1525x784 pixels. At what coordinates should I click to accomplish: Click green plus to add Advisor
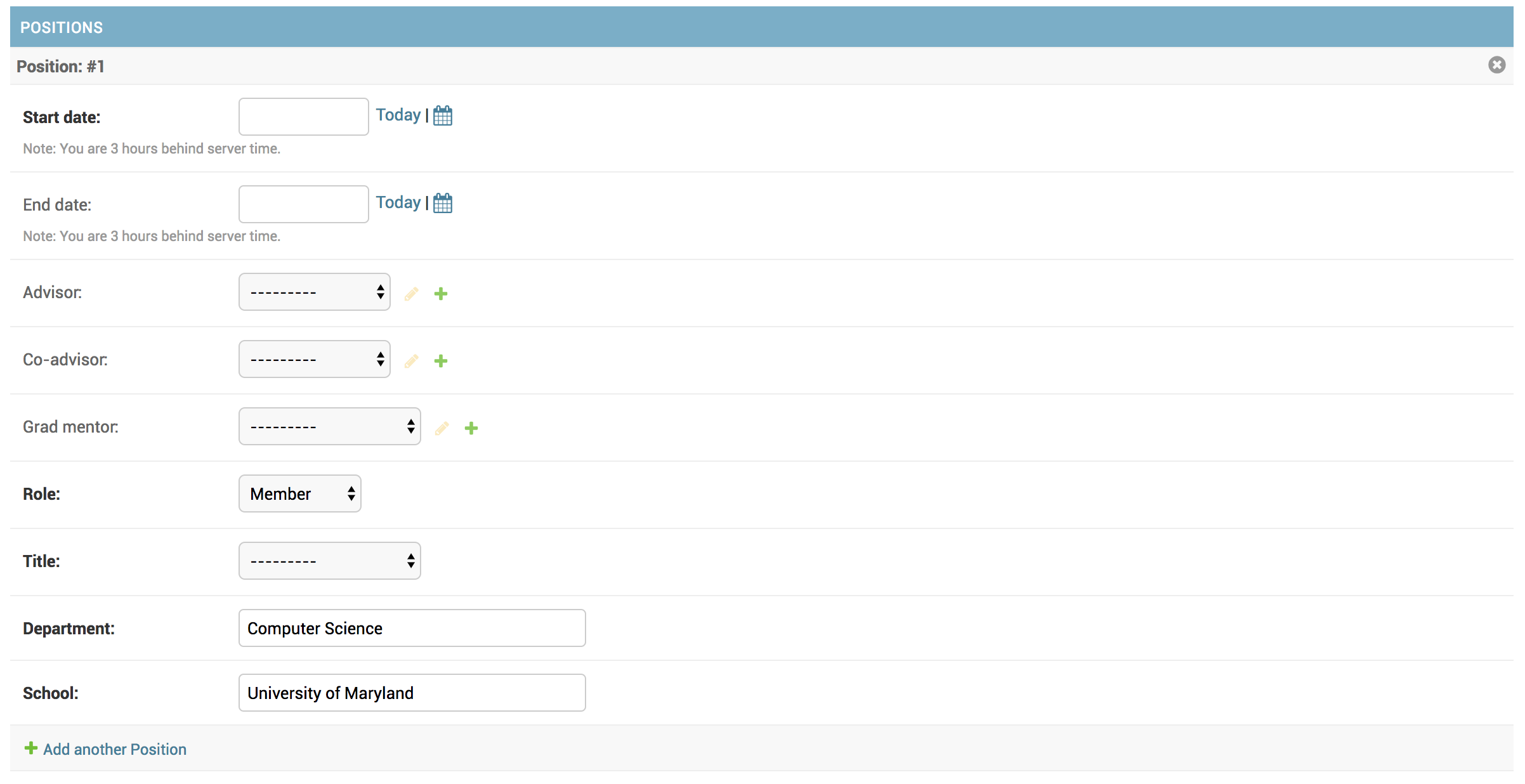pyautogui.click(x=441, y=294)
